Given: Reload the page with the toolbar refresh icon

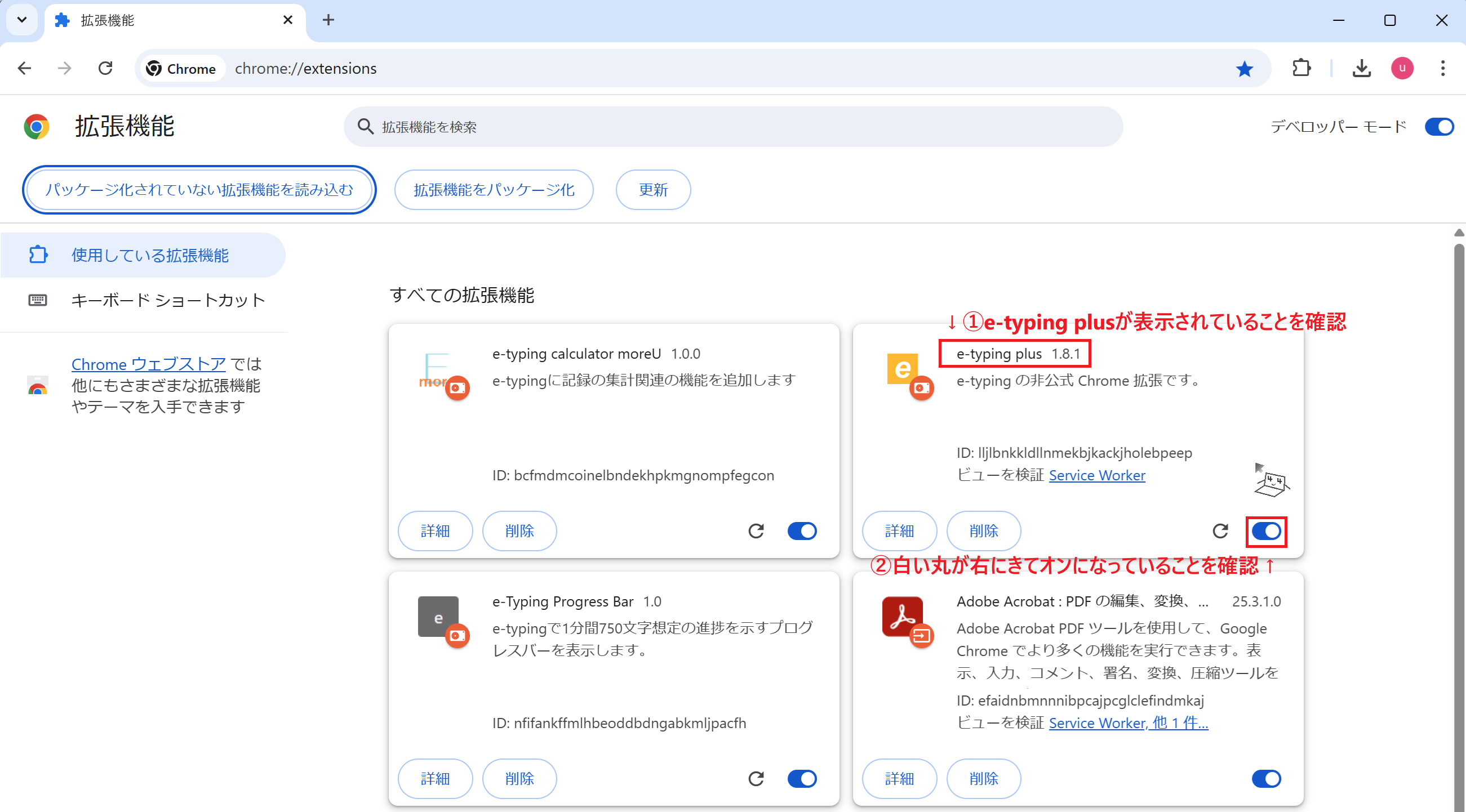Looking at the screenshot, I should coord(105,68).
